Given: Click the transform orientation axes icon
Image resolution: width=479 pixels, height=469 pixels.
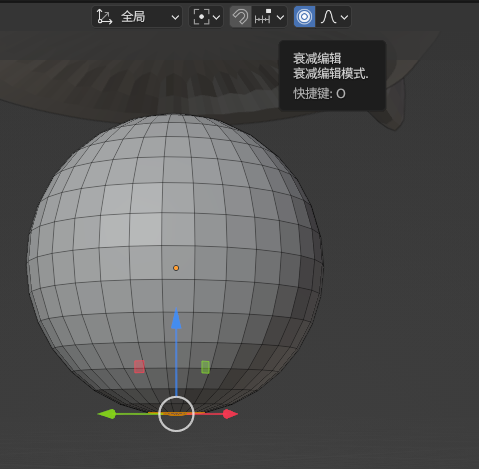Looking at the screenshot, I should coord(104,17).
